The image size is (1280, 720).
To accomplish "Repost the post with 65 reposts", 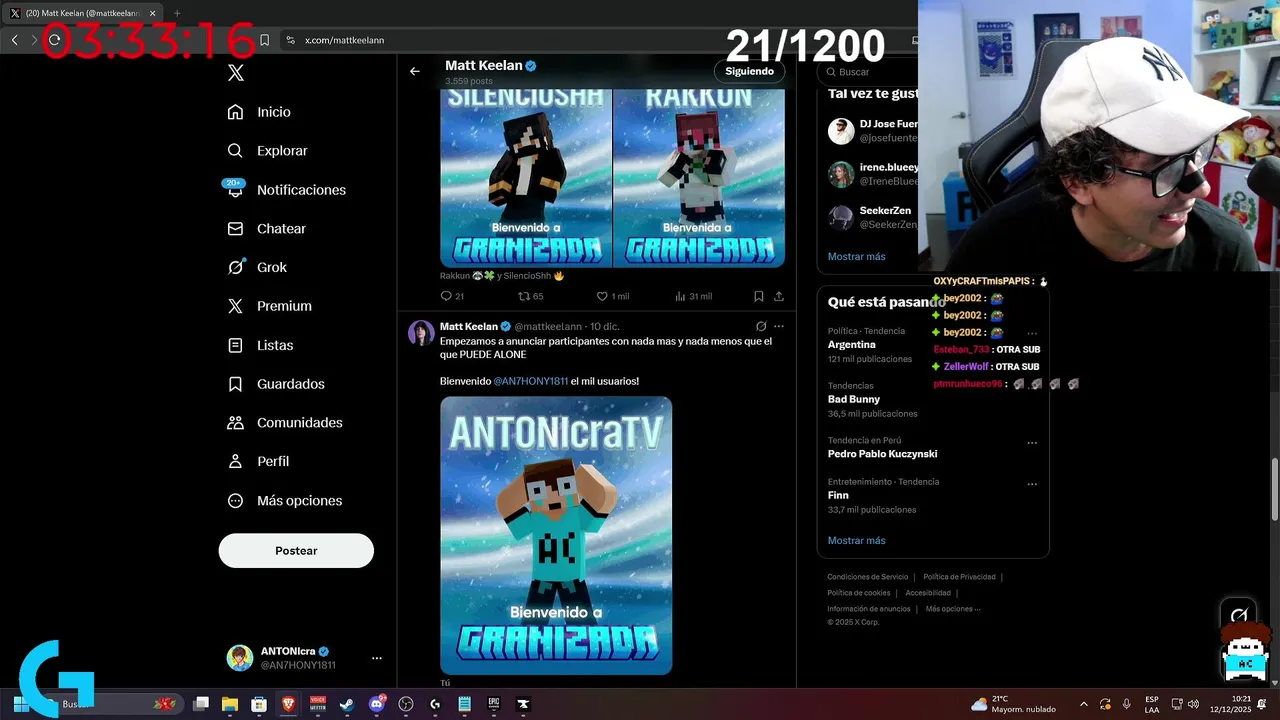I will [x=530, y=296].
